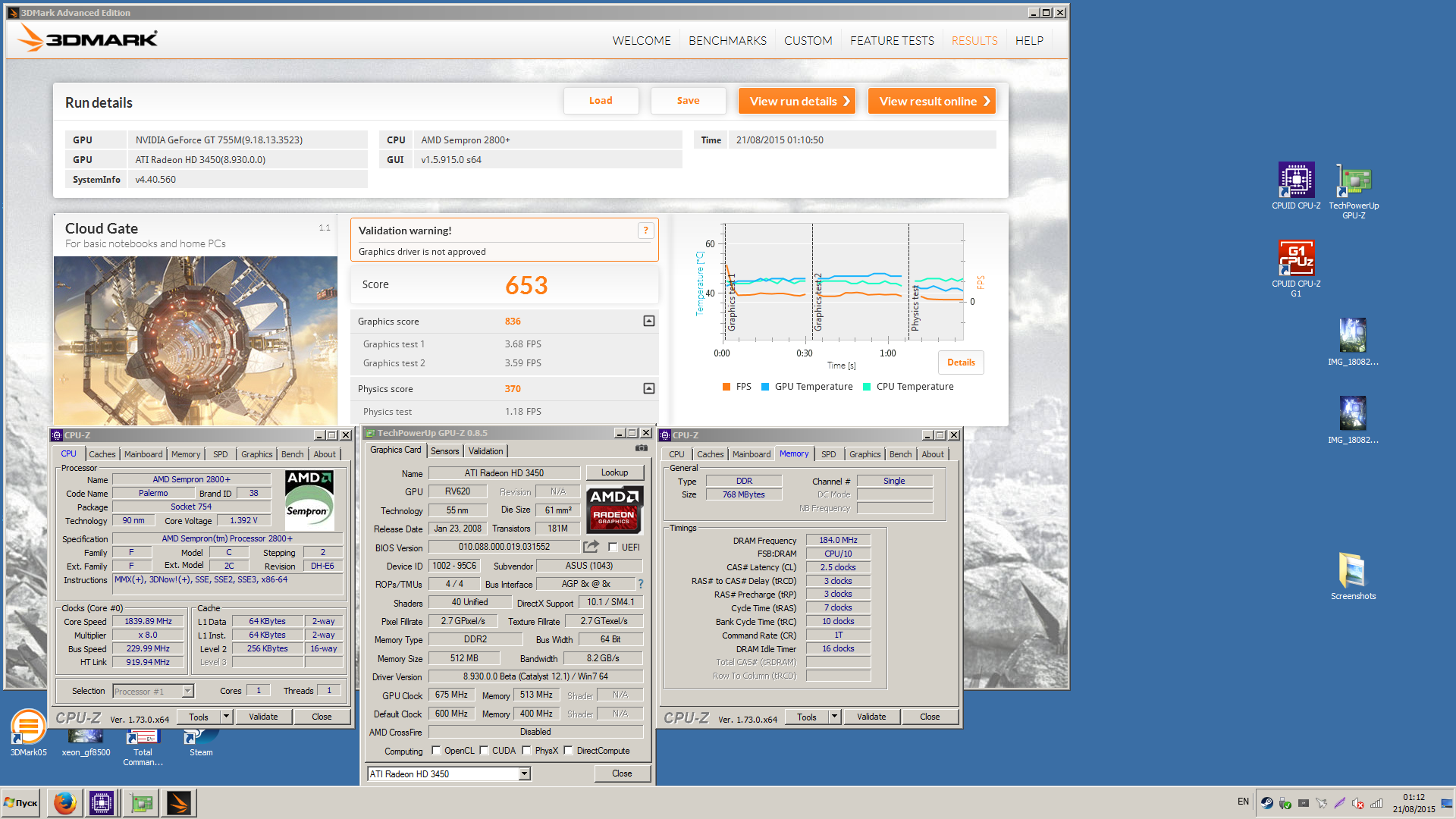Toggle the PhysX checkbox in GPU-Z
Viewport: 1456px width, 819px height.
tap(526, 751)
